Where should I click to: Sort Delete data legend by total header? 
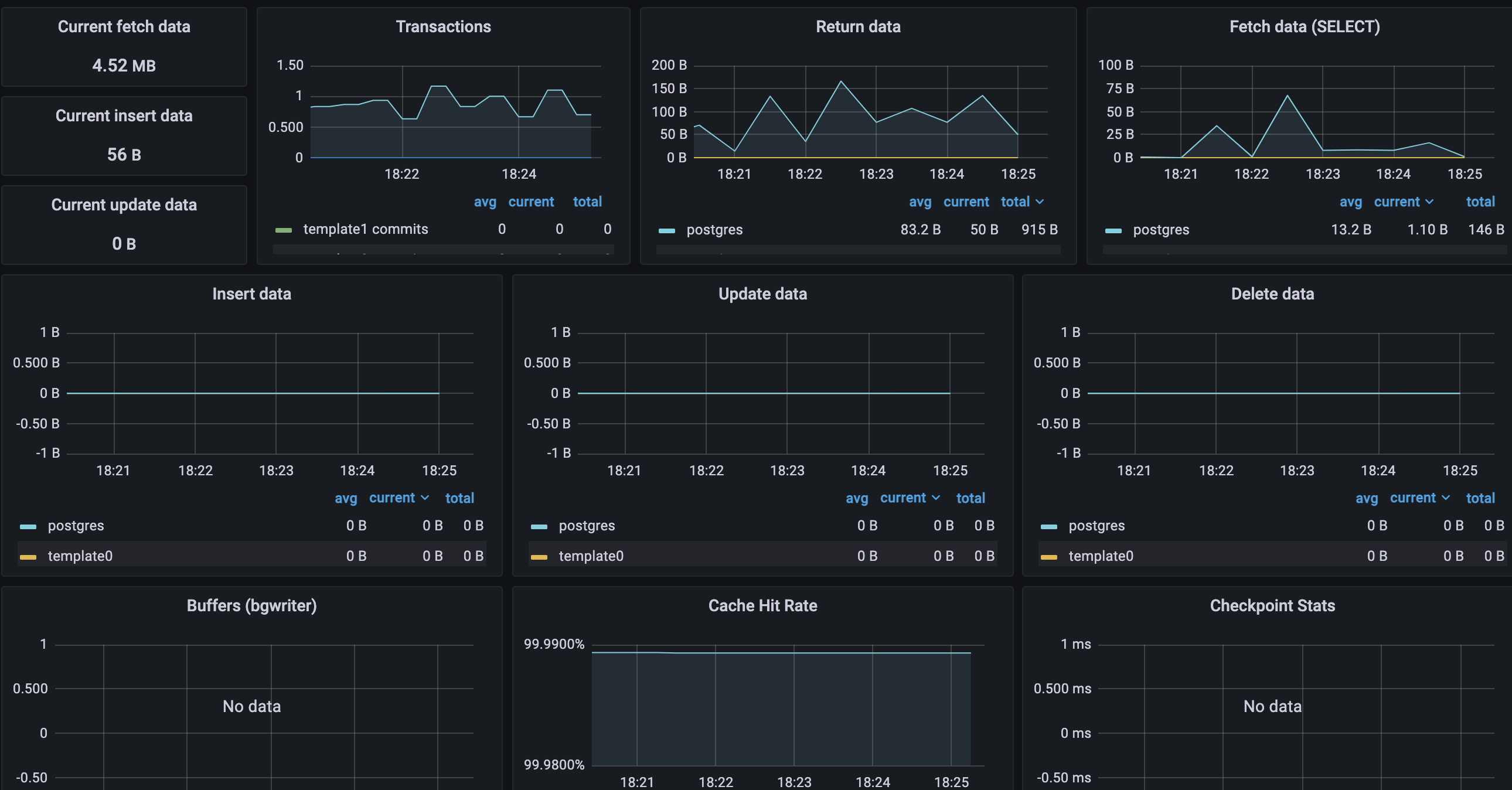click(1480, 498)
